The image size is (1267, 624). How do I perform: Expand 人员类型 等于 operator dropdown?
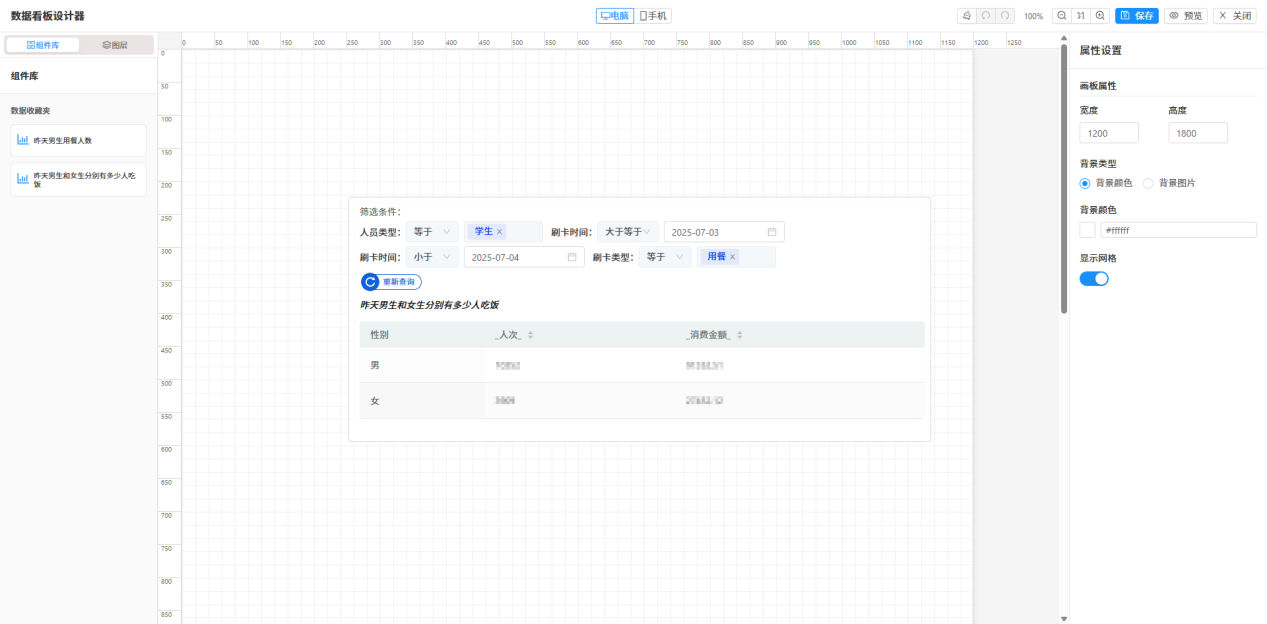click(x=432, y=232)
